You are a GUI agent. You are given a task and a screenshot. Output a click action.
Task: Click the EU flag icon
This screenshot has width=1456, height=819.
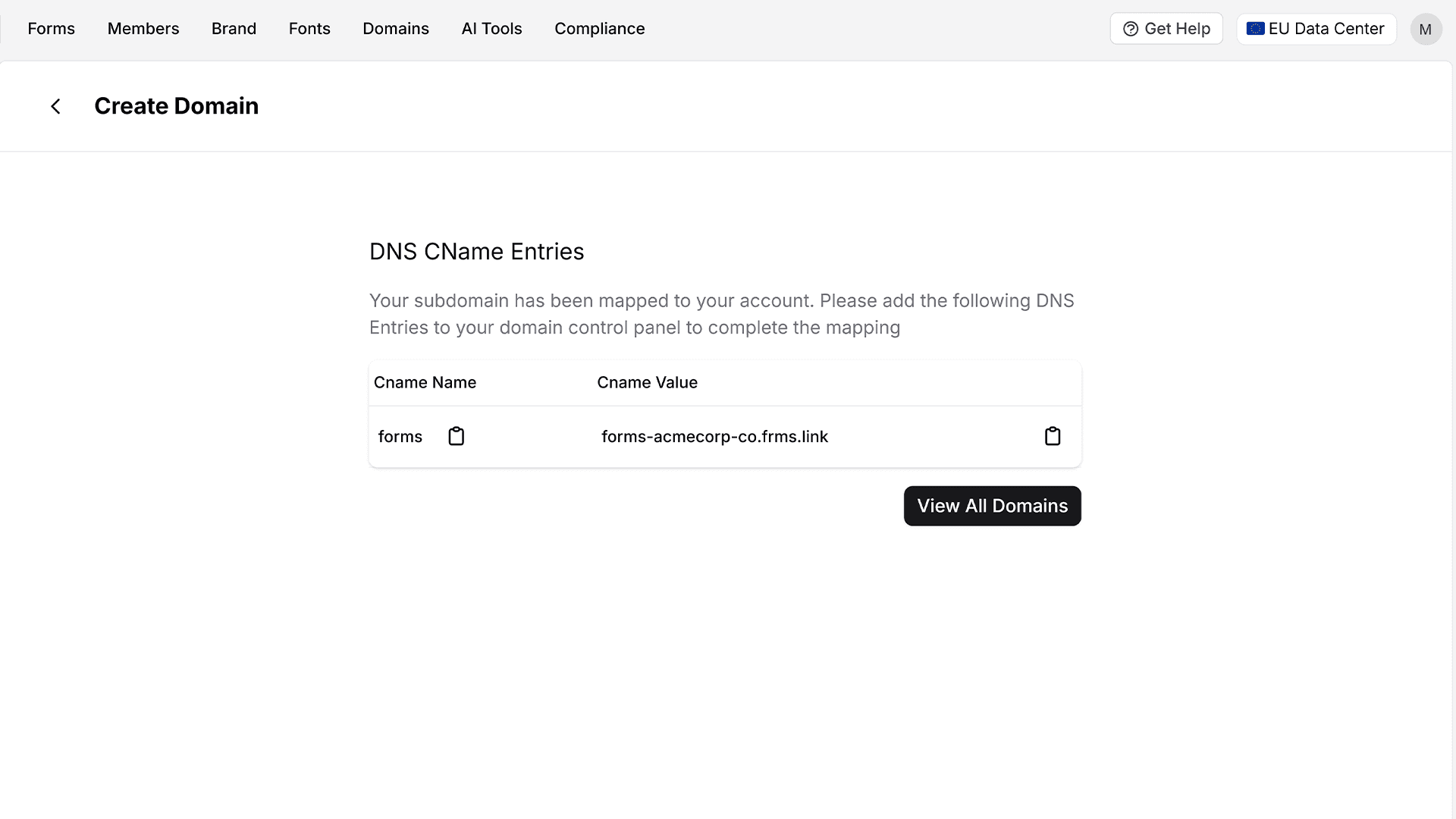1255,29
